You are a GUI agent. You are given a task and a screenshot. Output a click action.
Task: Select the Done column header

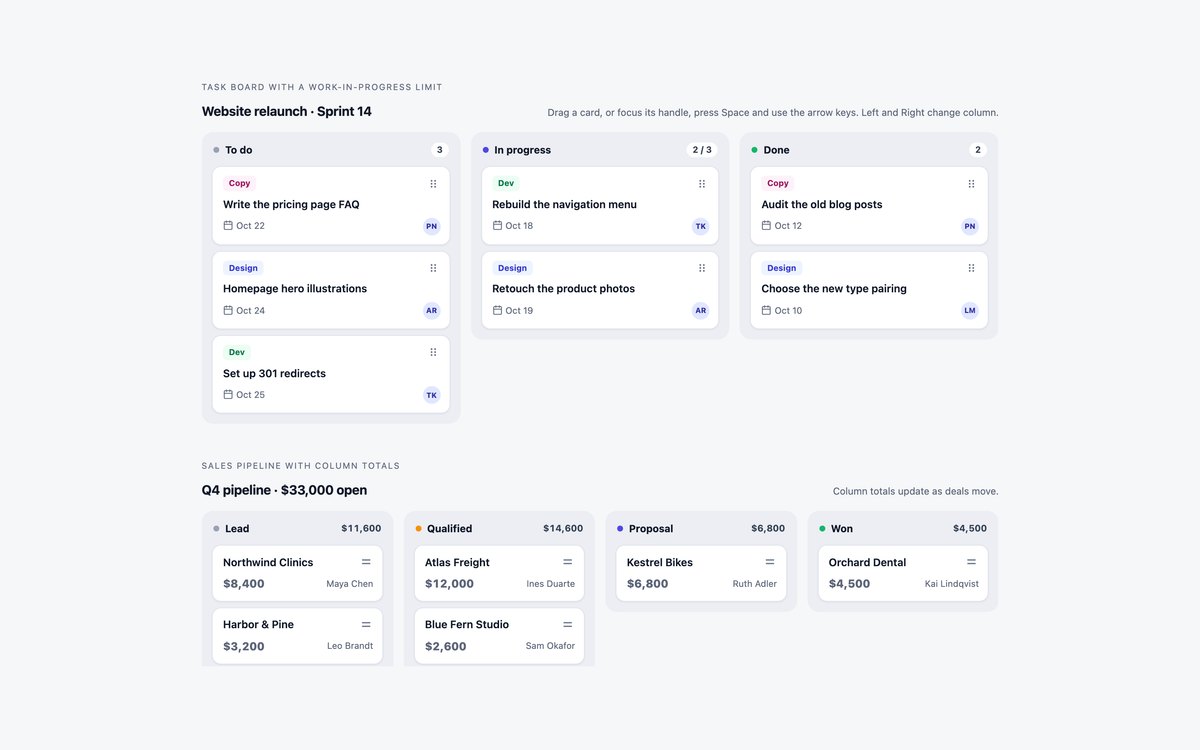(869, 150)
